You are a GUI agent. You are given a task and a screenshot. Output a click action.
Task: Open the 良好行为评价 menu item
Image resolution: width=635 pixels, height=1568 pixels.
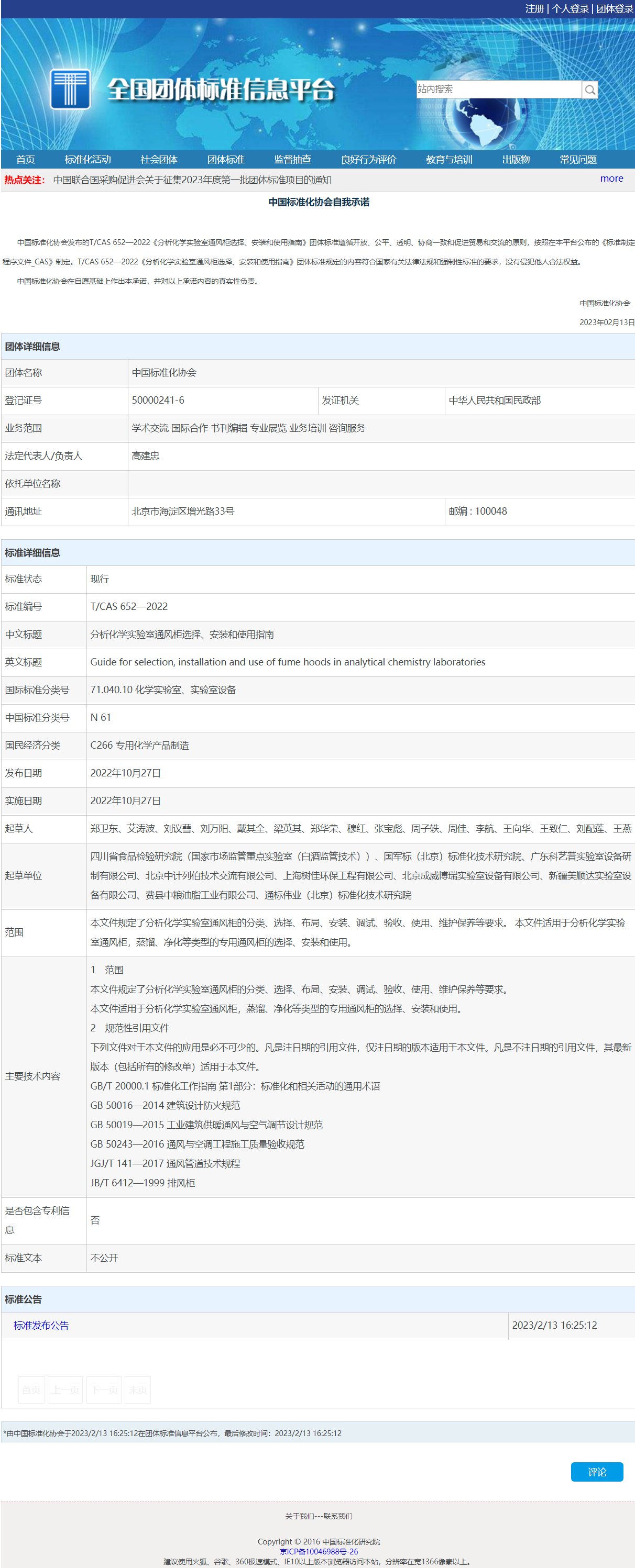369,160
